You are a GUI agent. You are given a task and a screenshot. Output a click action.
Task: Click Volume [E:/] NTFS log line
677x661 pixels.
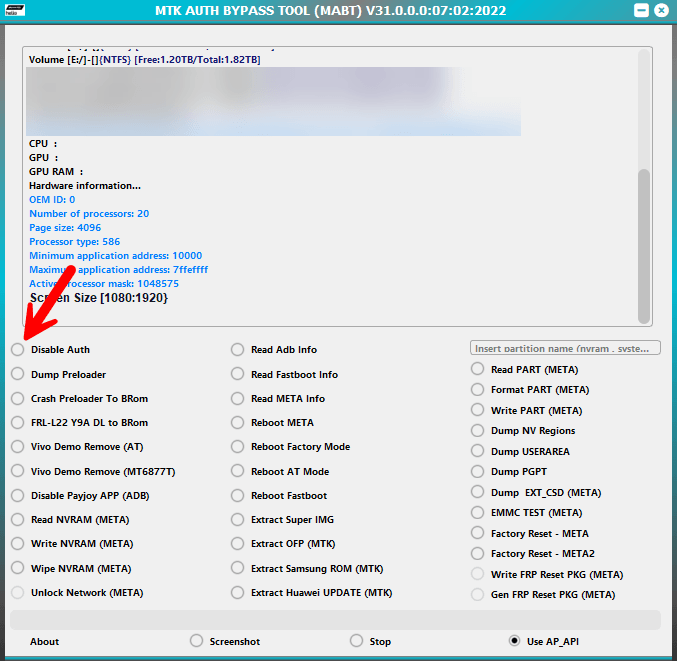point(144,60)
